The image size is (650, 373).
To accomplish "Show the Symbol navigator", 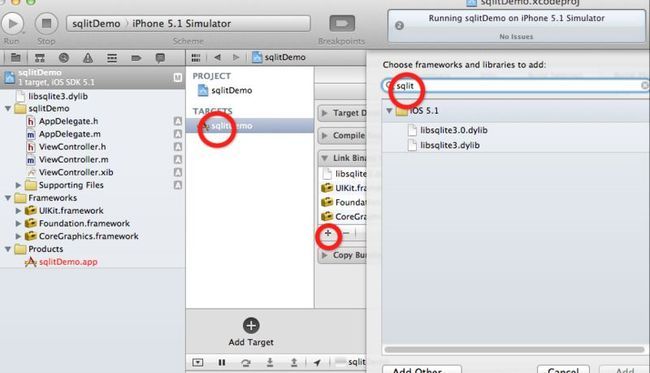I will pos(40,58).
